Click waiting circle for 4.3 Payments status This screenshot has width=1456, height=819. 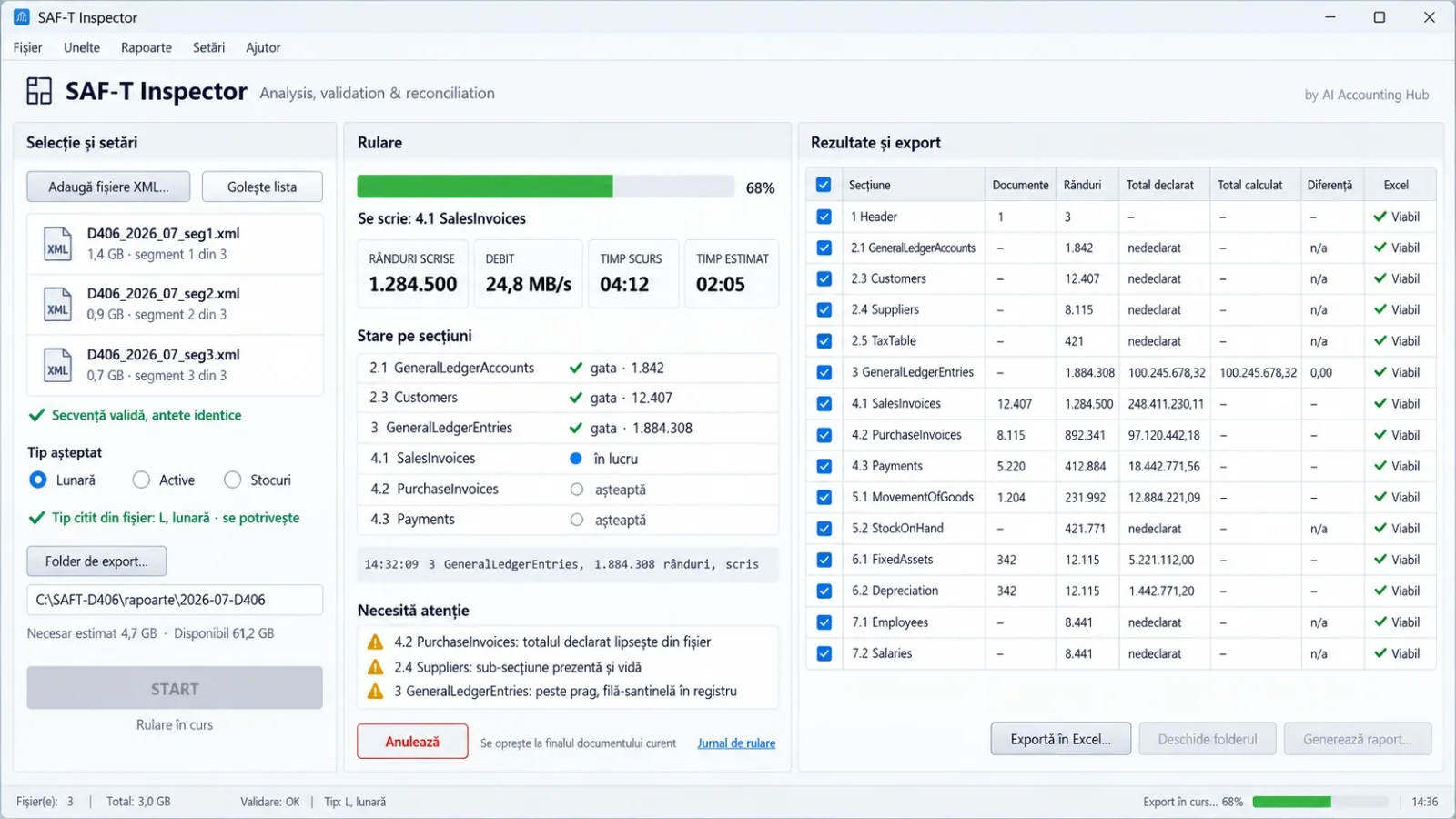576,520
